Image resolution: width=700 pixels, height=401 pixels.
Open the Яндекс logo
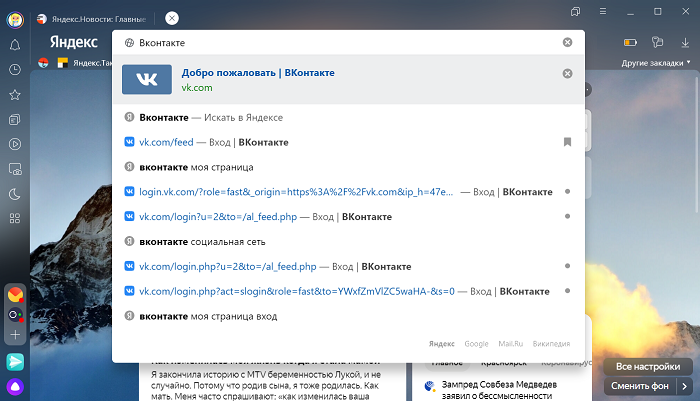pos(74,42)
